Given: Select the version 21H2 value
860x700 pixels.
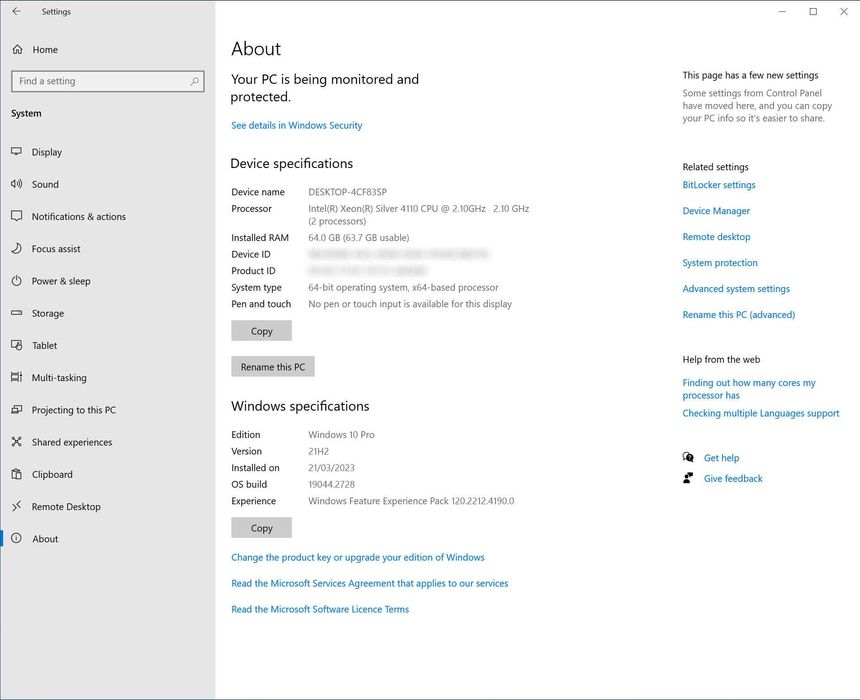Looking at the screenshot, I should tap(319, 451).
